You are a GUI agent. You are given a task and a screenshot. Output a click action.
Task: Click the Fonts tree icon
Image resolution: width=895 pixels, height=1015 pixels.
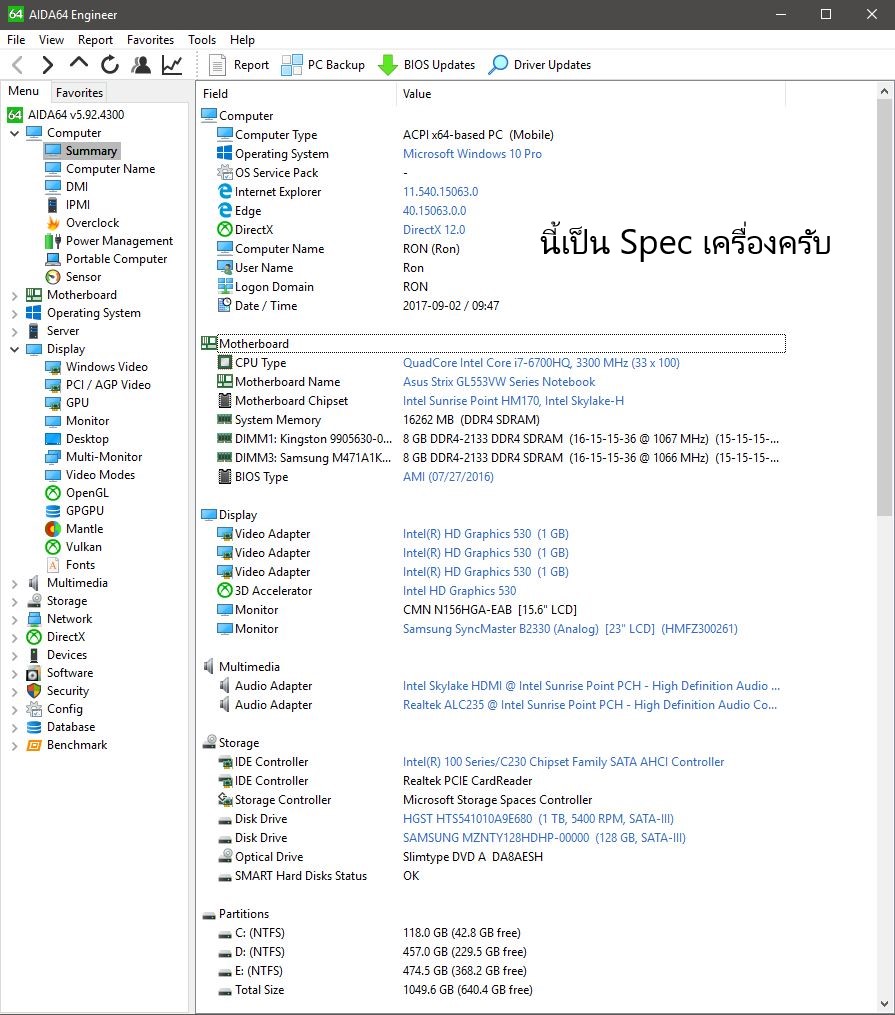pos(53,565)
